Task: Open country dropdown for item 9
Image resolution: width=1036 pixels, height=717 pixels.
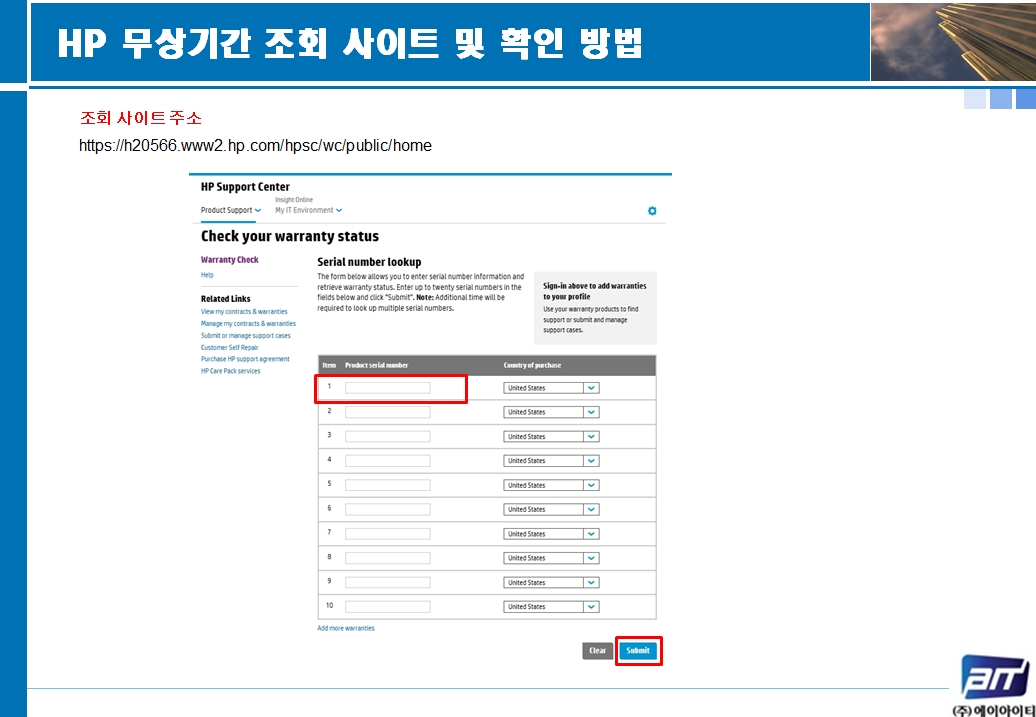Action: pyautogui.click(x=551, y=583)
